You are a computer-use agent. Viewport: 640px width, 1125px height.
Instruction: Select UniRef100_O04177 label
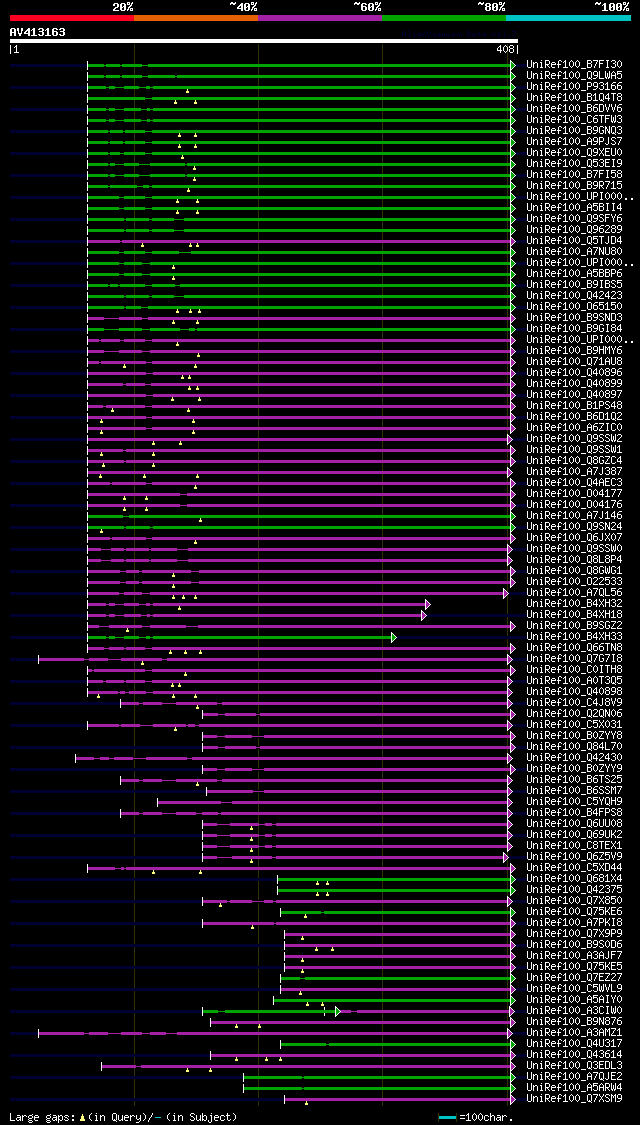[x=574, y=494]
